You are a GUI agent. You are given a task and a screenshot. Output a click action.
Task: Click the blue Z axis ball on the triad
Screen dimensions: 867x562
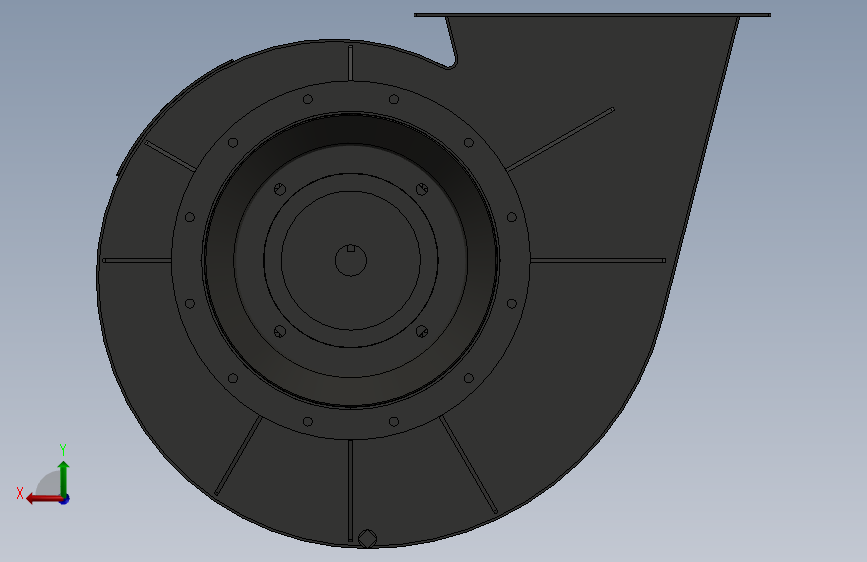tap(65, 500)
